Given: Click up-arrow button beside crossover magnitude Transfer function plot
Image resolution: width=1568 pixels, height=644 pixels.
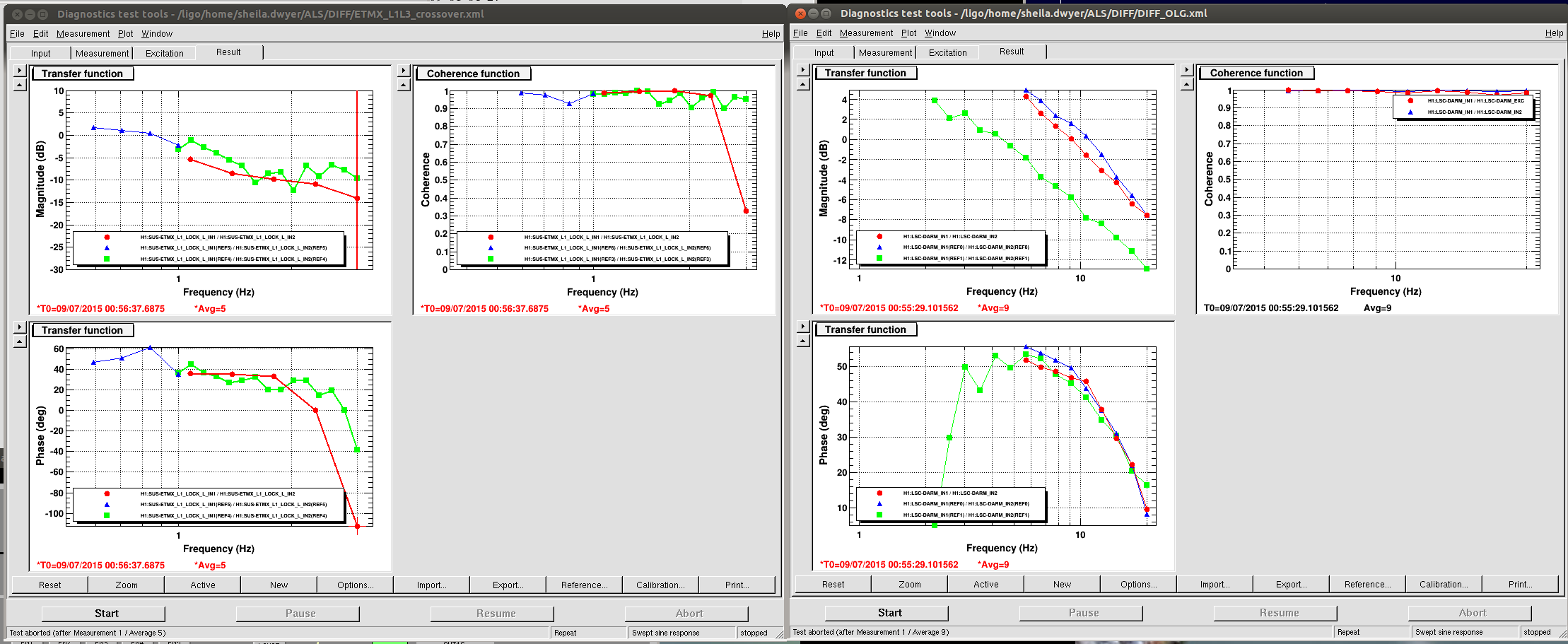Looking at the screenshot, I should tap(20, 85).
